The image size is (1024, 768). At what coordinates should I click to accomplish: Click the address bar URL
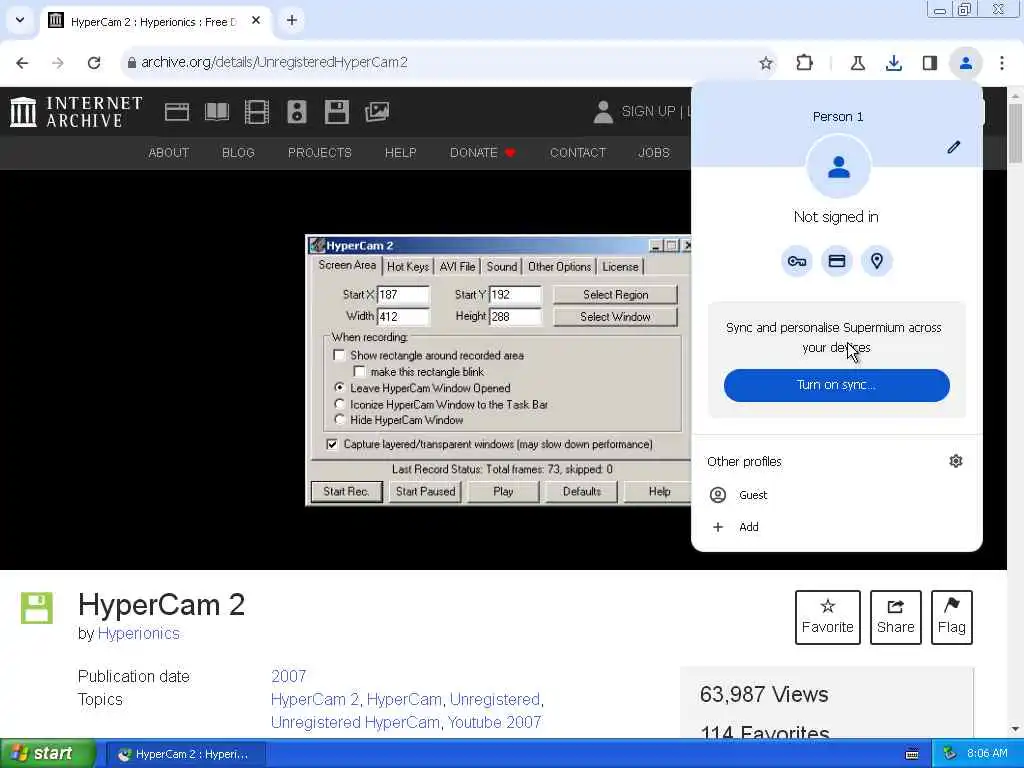[274, 62]
